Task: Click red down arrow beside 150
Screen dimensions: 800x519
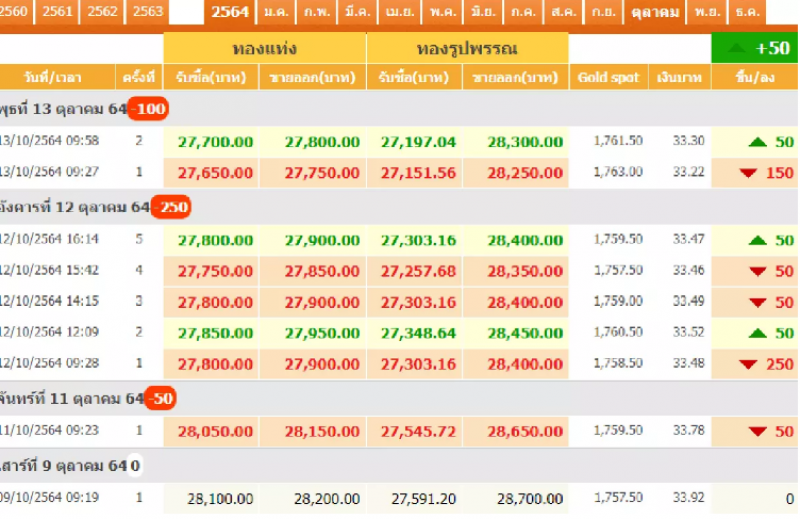Action: [747, 173]
